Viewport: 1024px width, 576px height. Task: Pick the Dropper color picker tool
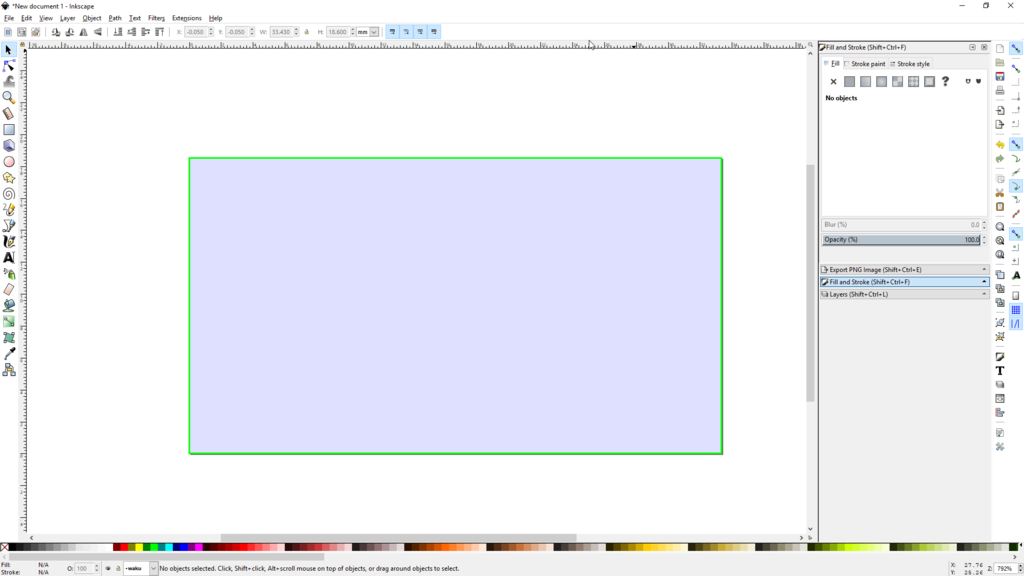tap(8, 353)
